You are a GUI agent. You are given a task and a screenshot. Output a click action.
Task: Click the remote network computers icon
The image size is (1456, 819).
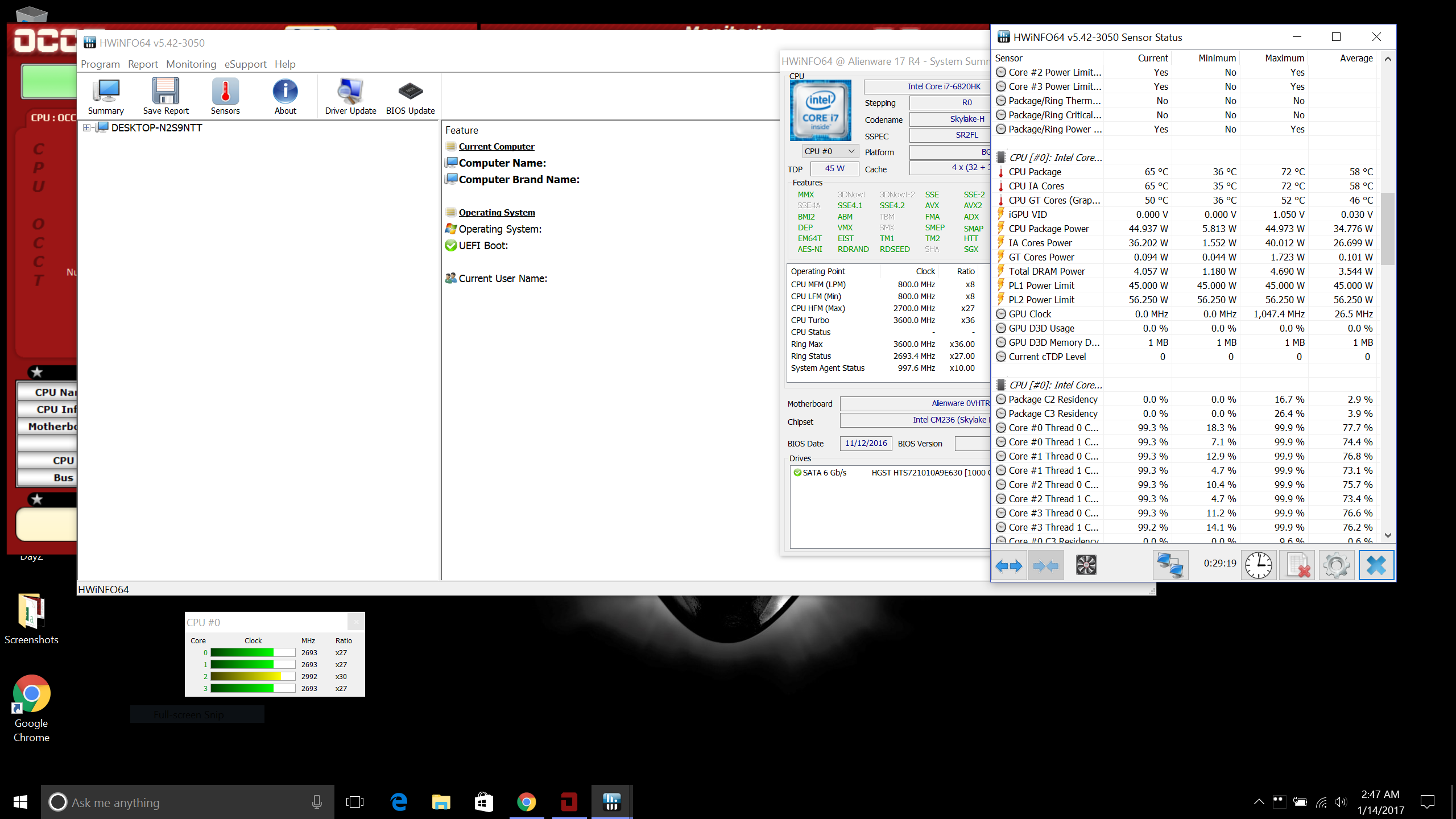[1170, 565]
